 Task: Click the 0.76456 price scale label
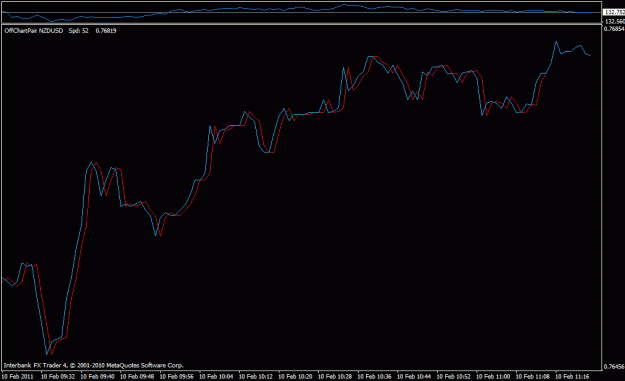point(614,367)
